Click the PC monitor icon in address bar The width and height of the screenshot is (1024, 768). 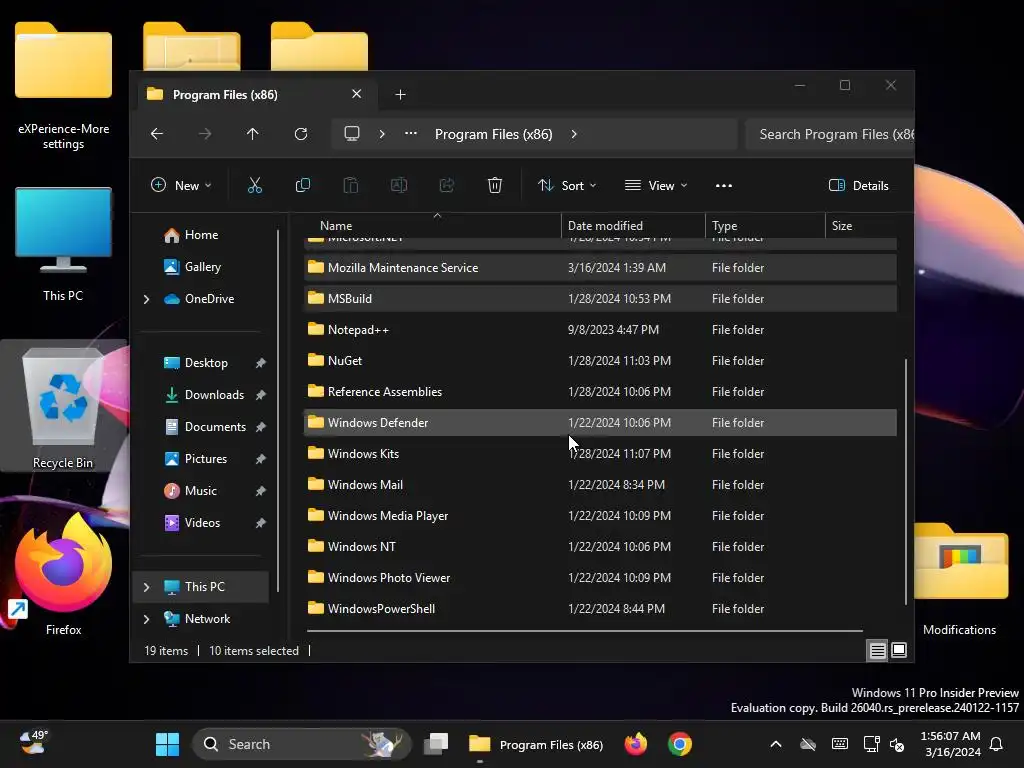pos(352,134)
